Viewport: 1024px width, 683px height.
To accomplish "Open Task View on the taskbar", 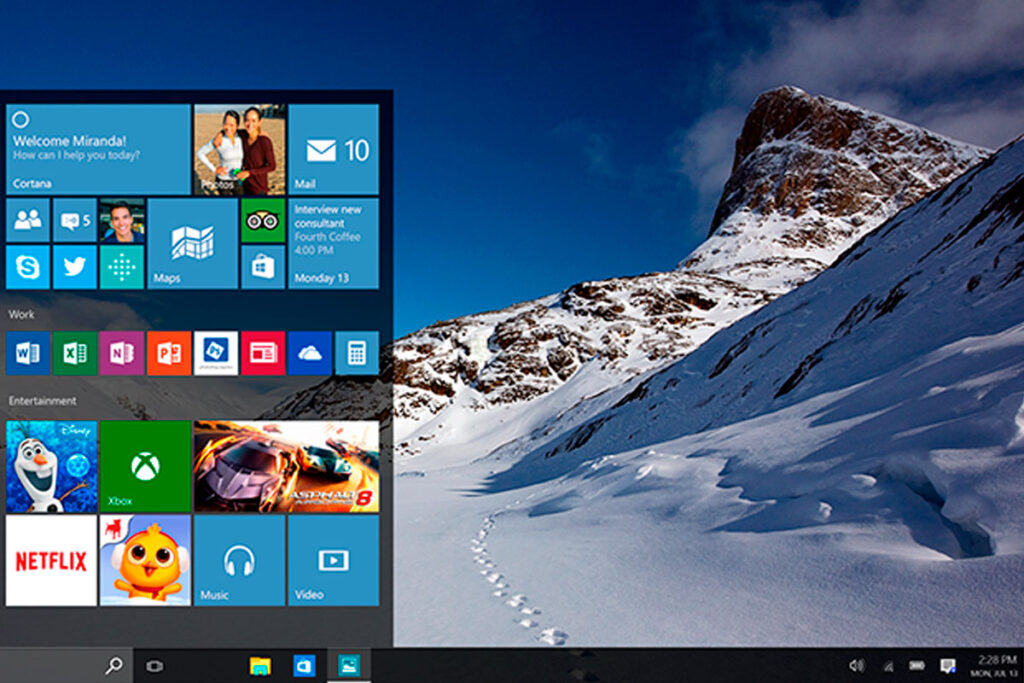I will click(155, 665).
